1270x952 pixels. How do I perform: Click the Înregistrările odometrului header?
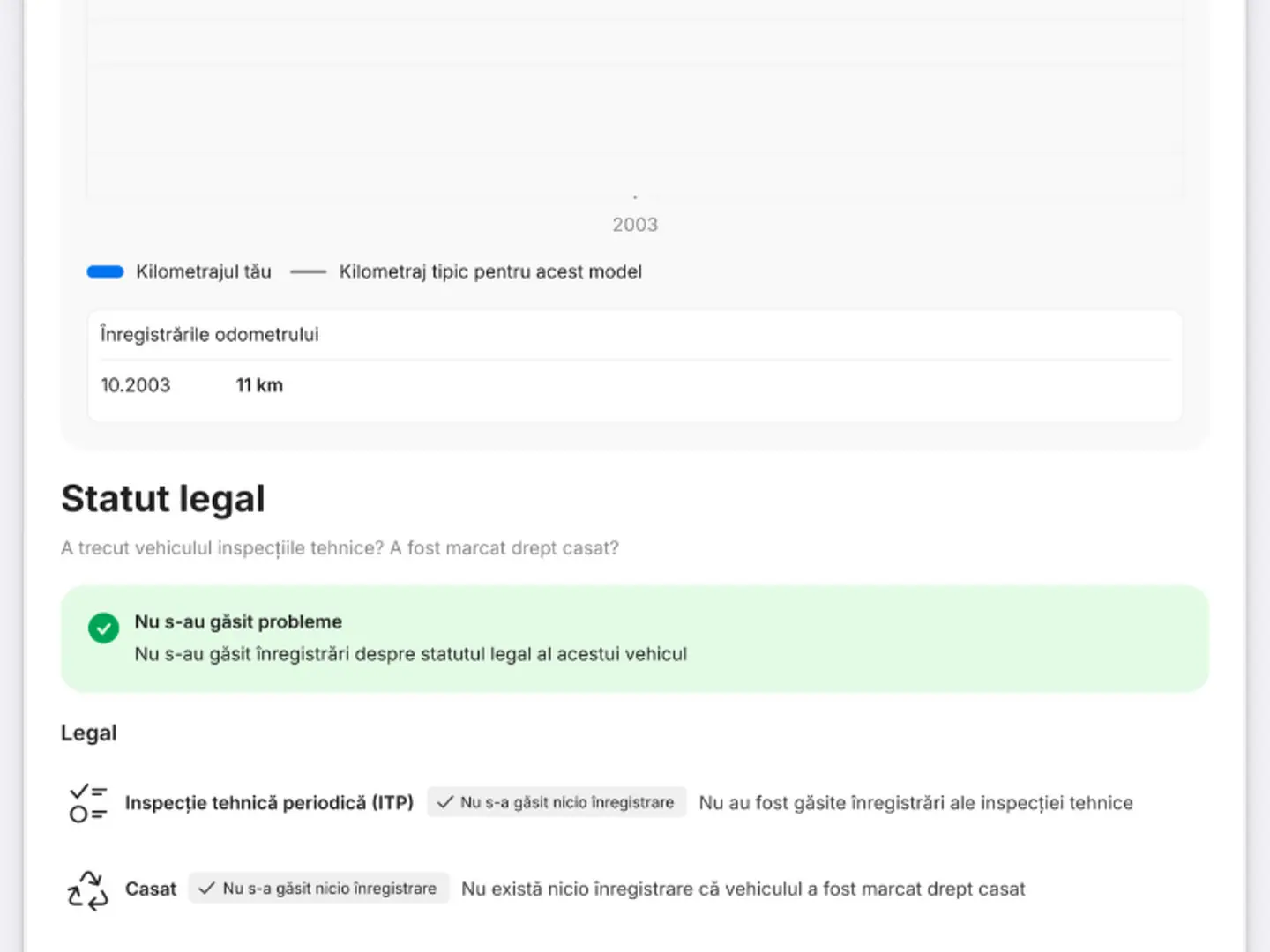click(x=210, y=335)
